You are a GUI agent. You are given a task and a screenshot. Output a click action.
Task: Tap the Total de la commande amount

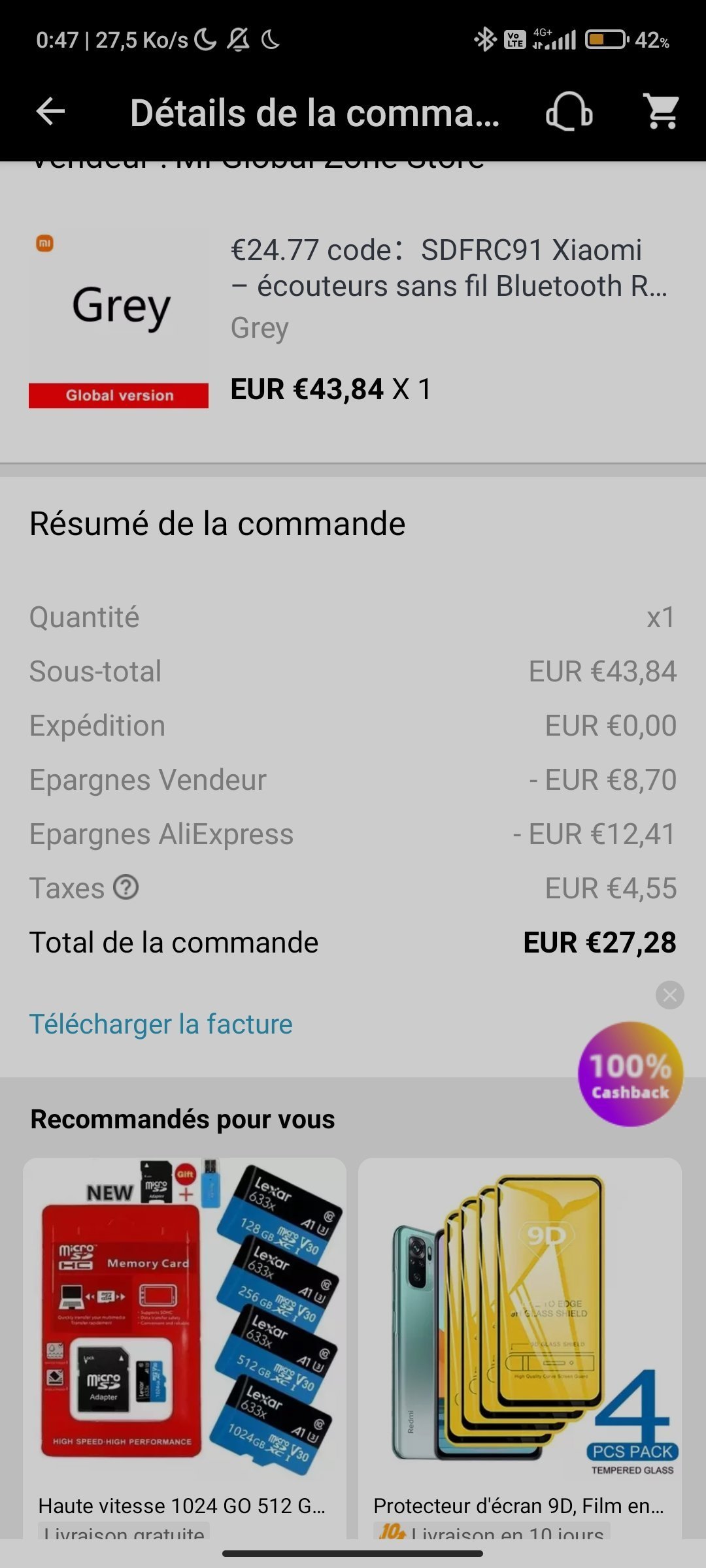pyautogui.click(x=599, y=943)
